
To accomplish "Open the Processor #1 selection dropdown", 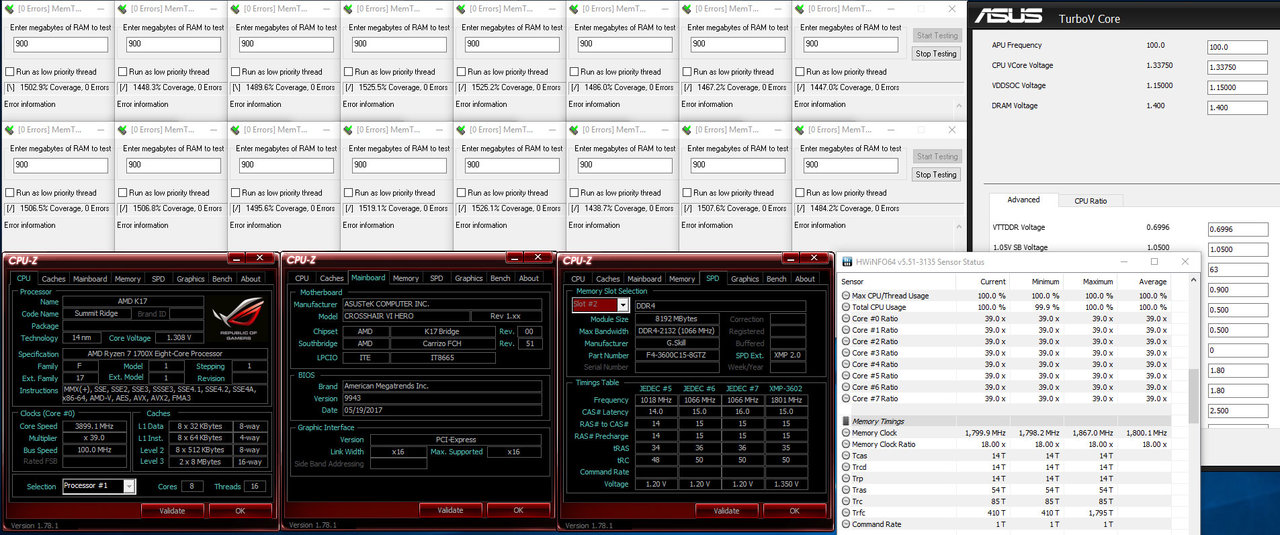I will [x=129, y=486].
